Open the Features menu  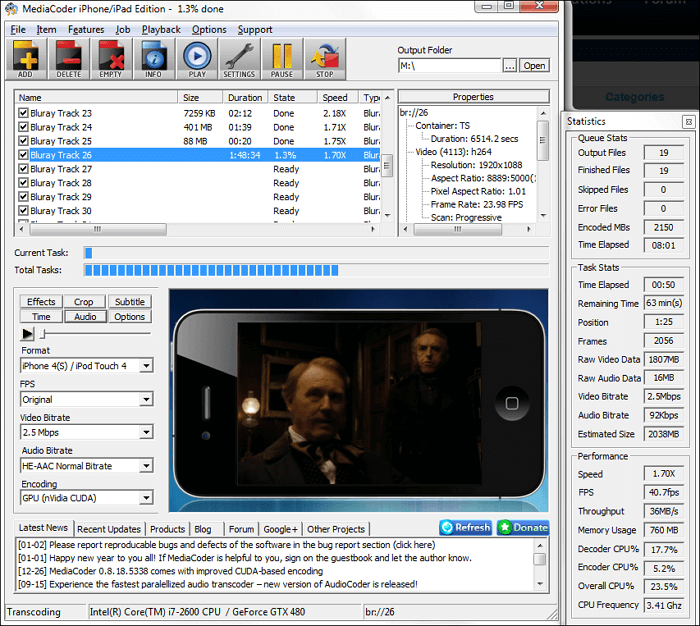point(86,30)
